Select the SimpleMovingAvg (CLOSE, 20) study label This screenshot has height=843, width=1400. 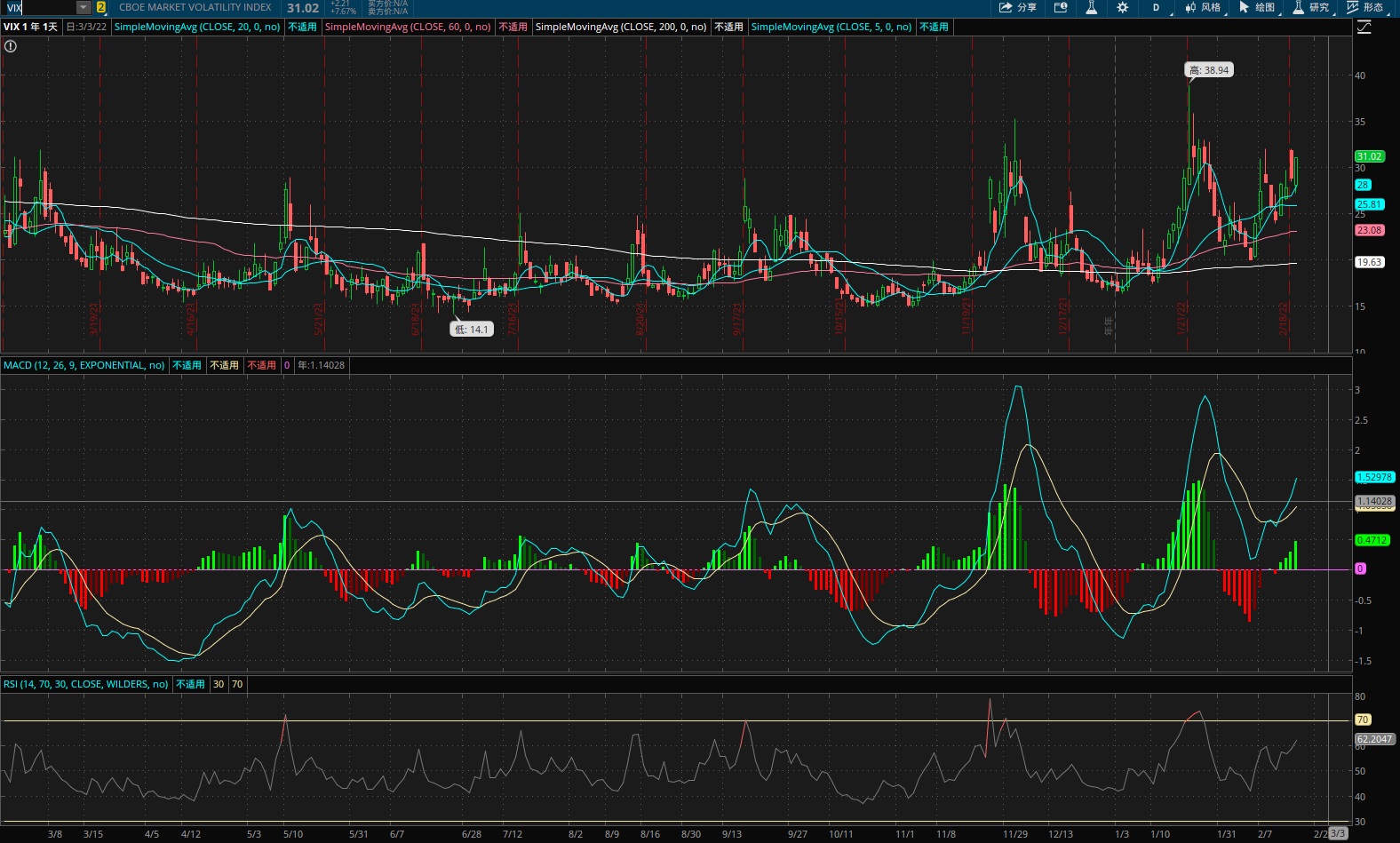tap(197, 27)
